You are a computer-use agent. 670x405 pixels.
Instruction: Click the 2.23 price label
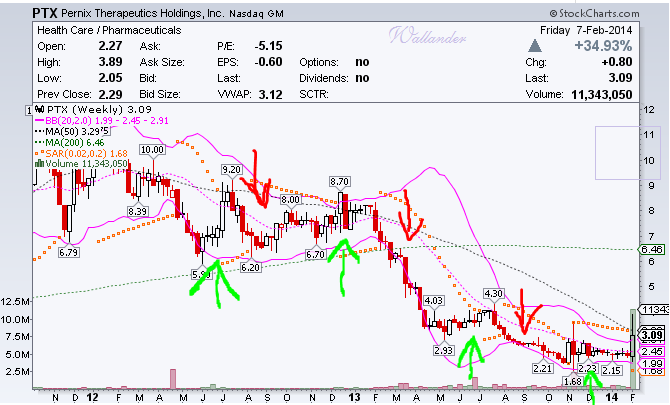(587, 368)
